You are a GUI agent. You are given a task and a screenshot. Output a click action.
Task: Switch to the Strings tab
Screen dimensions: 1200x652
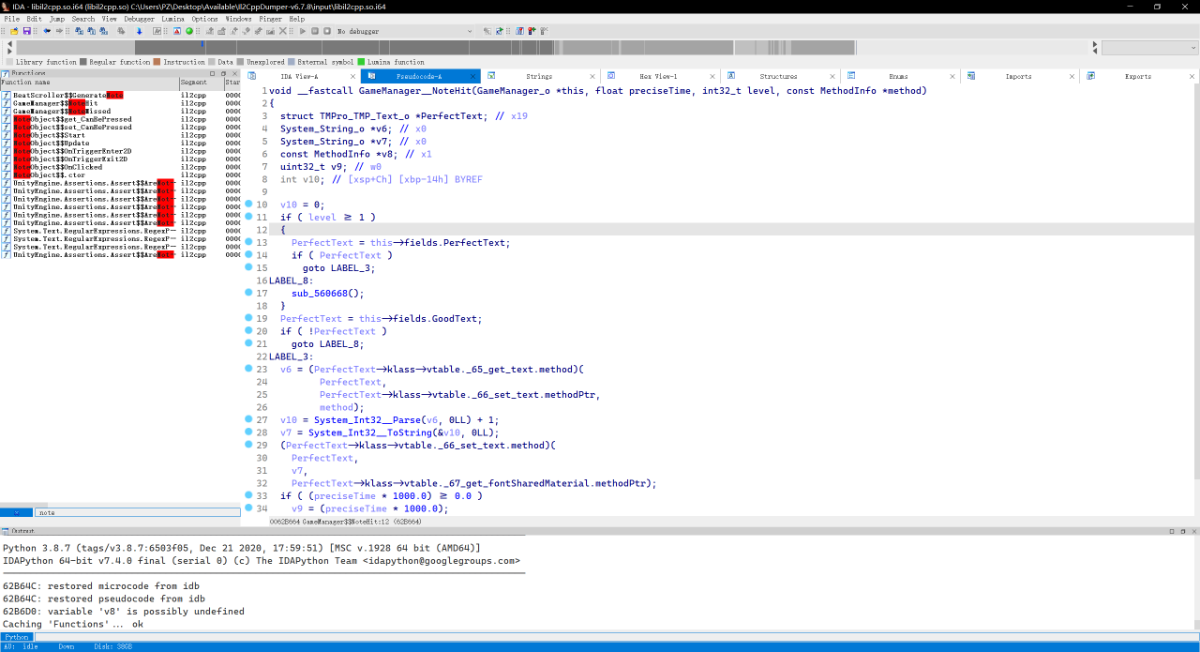pyautogui.click(x=539, y=76)
